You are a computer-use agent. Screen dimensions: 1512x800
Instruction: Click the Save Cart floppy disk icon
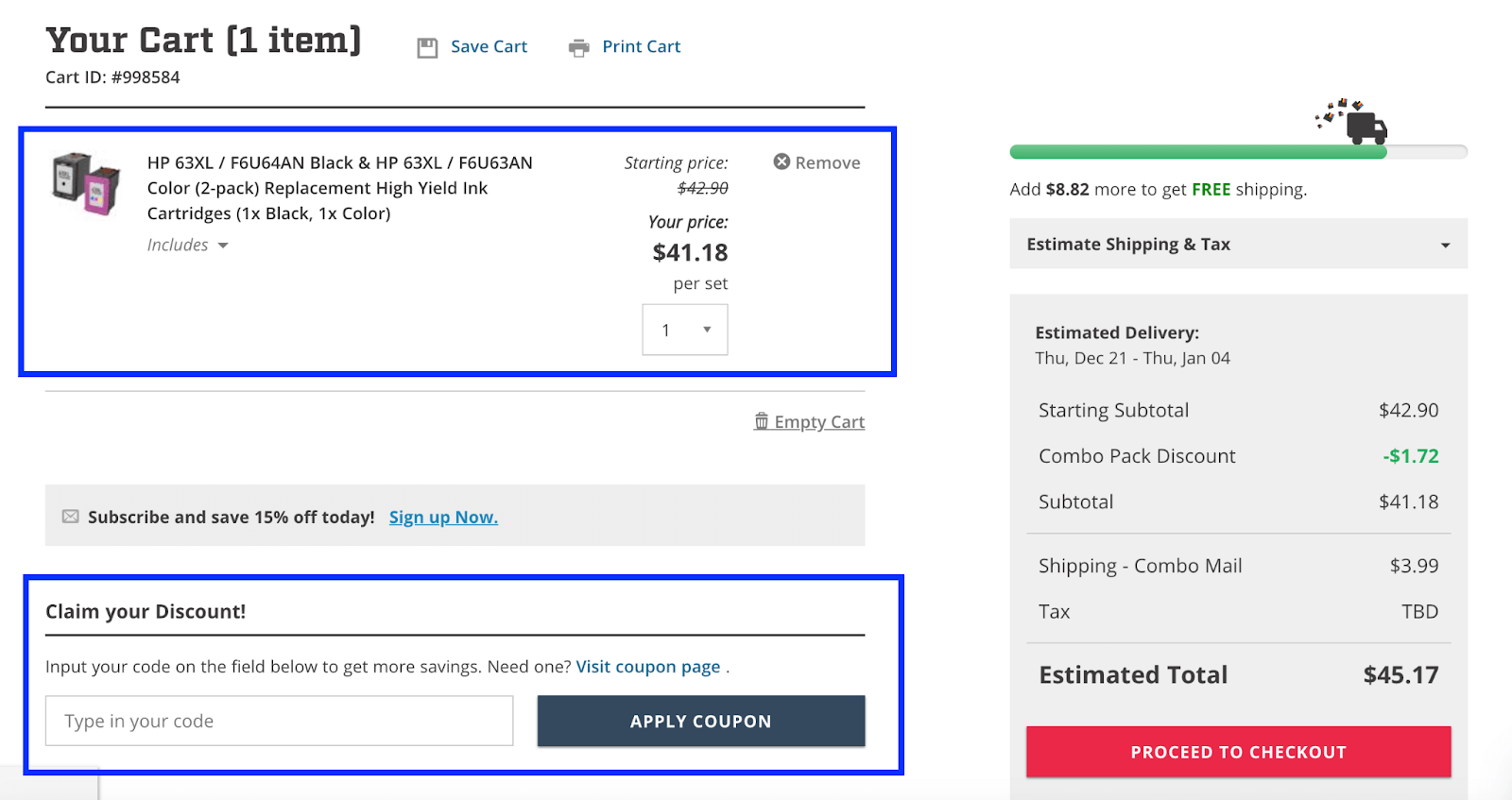pyautogui.click(x=427, y=45)
